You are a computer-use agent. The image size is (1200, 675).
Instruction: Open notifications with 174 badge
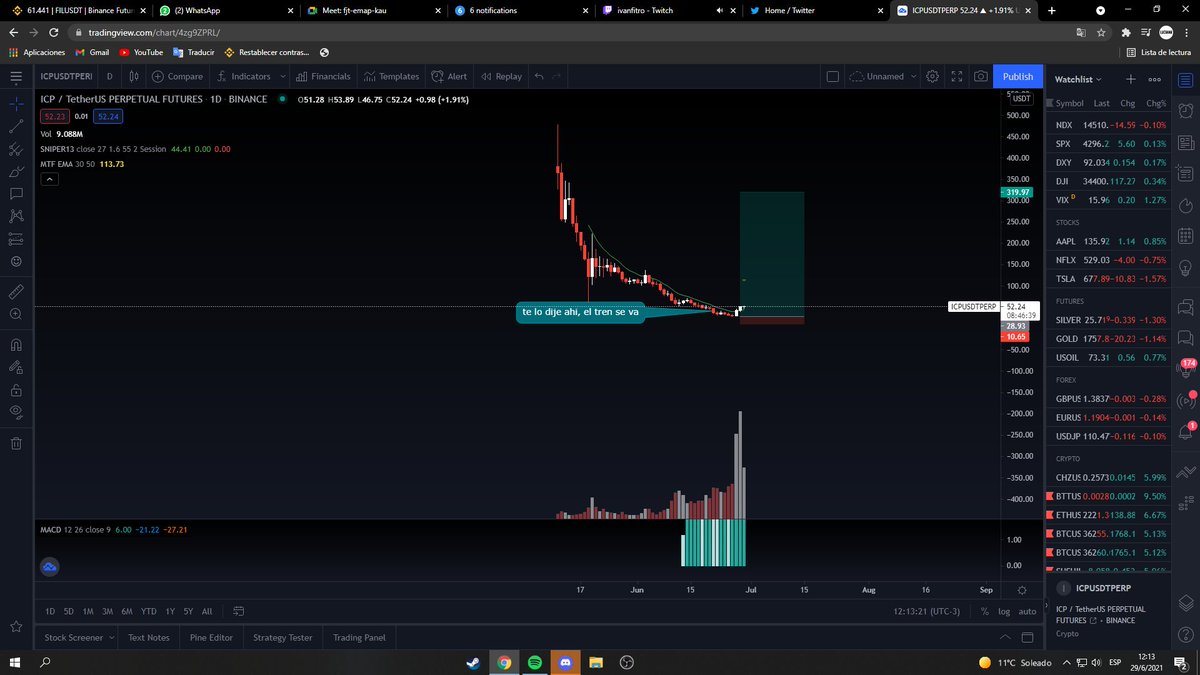click(1186, 368)
